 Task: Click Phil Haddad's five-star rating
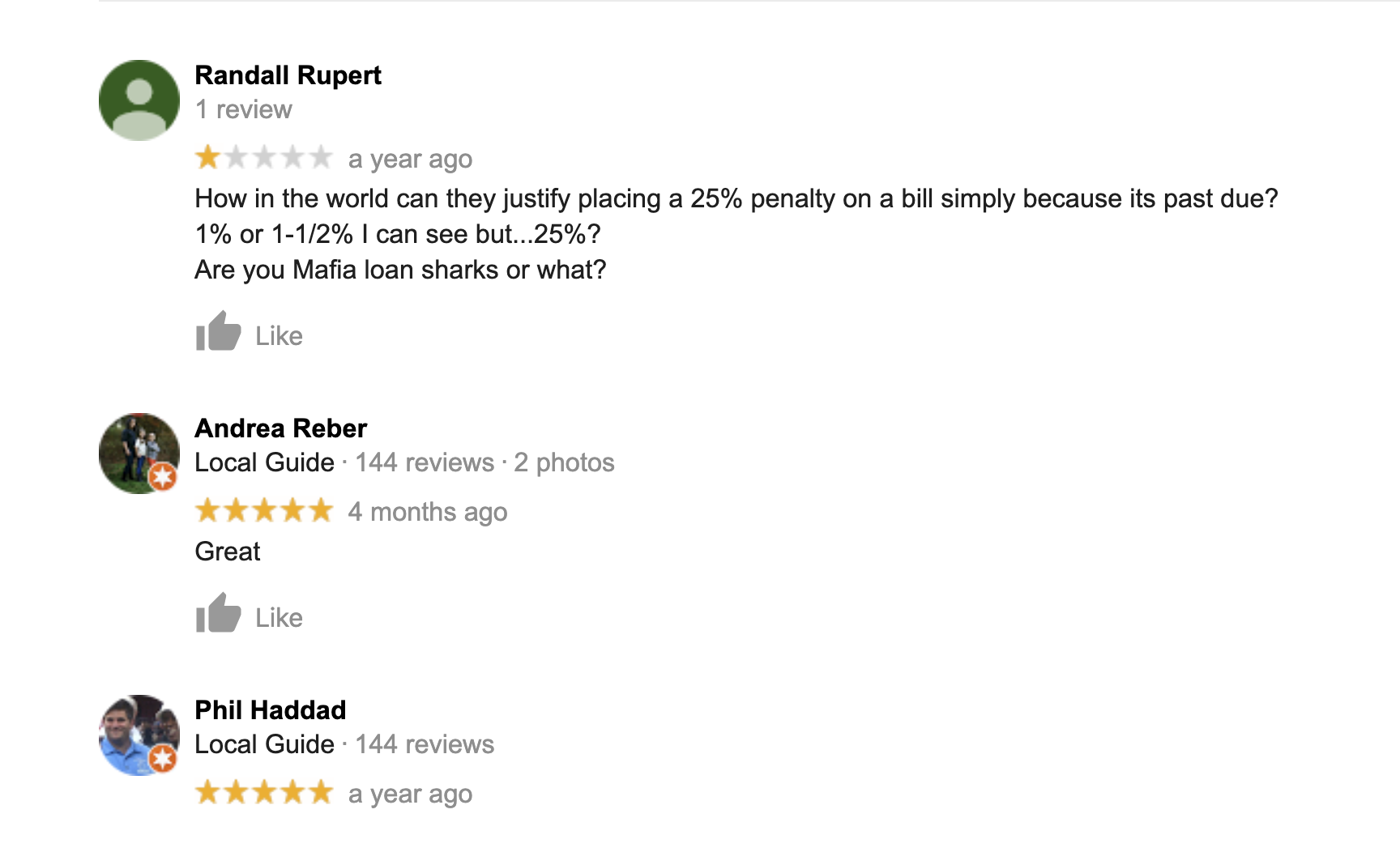(x=263, y=793)
